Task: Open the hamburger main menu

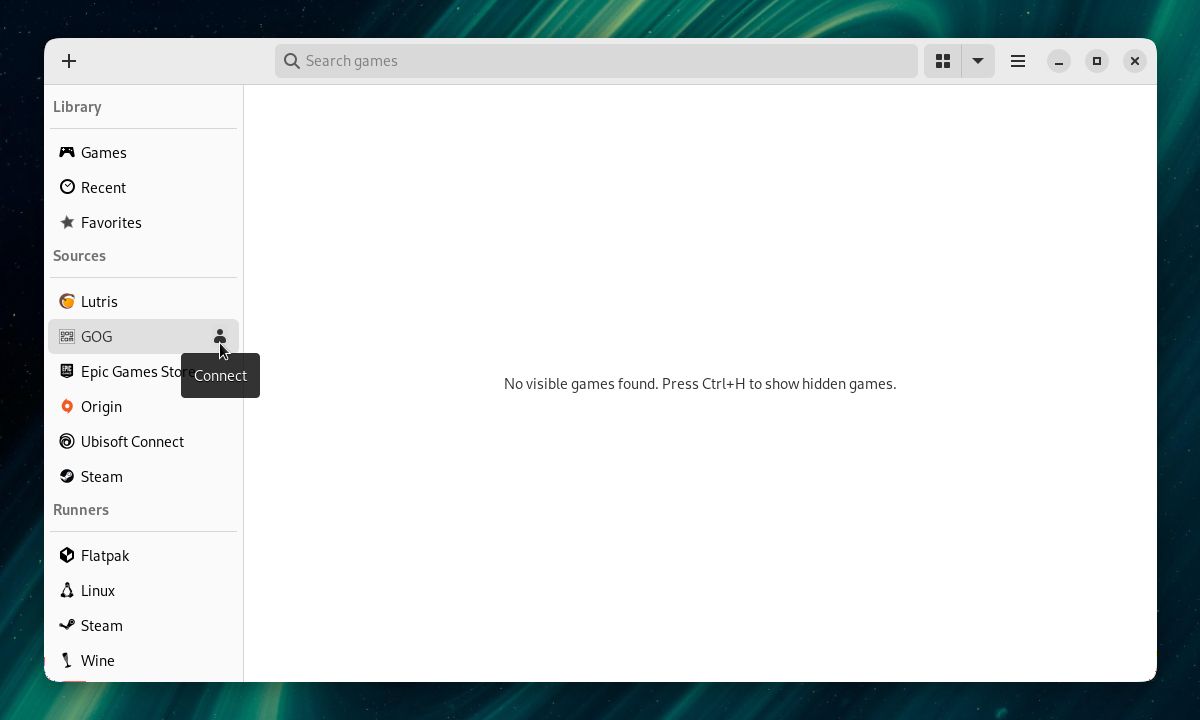Action: click(x=1018, y=61)
